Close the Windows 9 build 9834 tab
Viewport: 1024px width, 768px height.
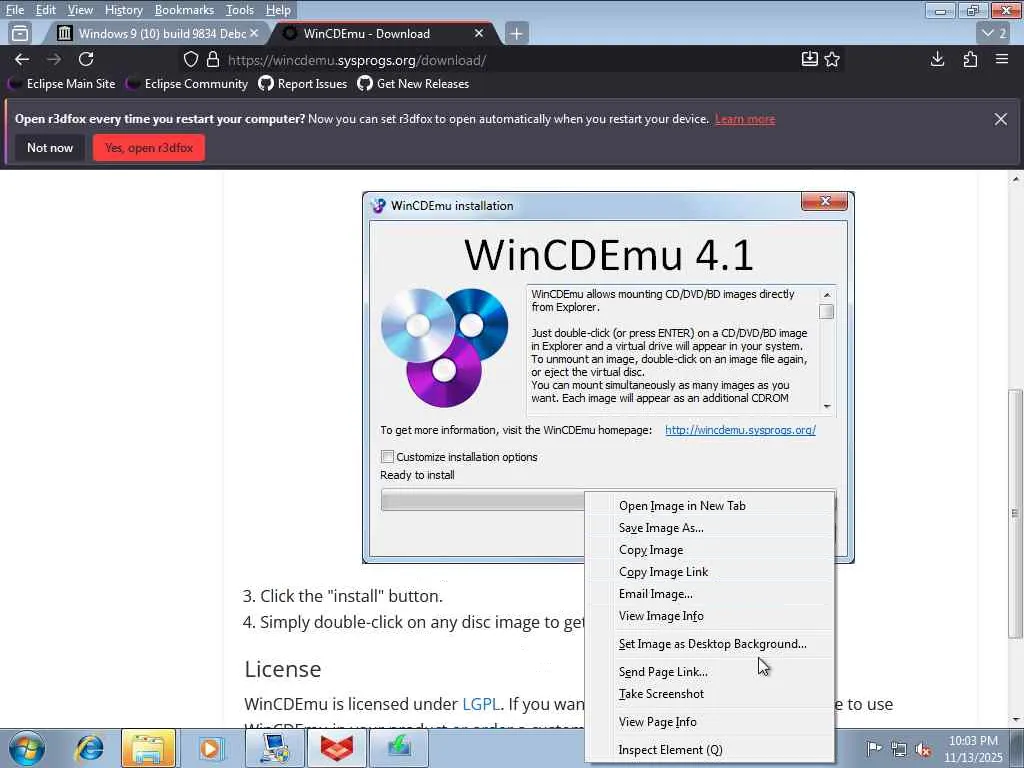[254, 33]
